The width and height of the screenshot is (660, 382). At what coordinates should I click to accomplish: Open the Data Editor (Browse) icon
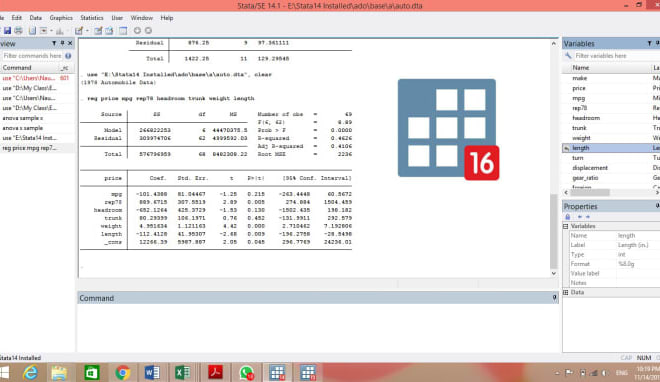tap(109, 31)
